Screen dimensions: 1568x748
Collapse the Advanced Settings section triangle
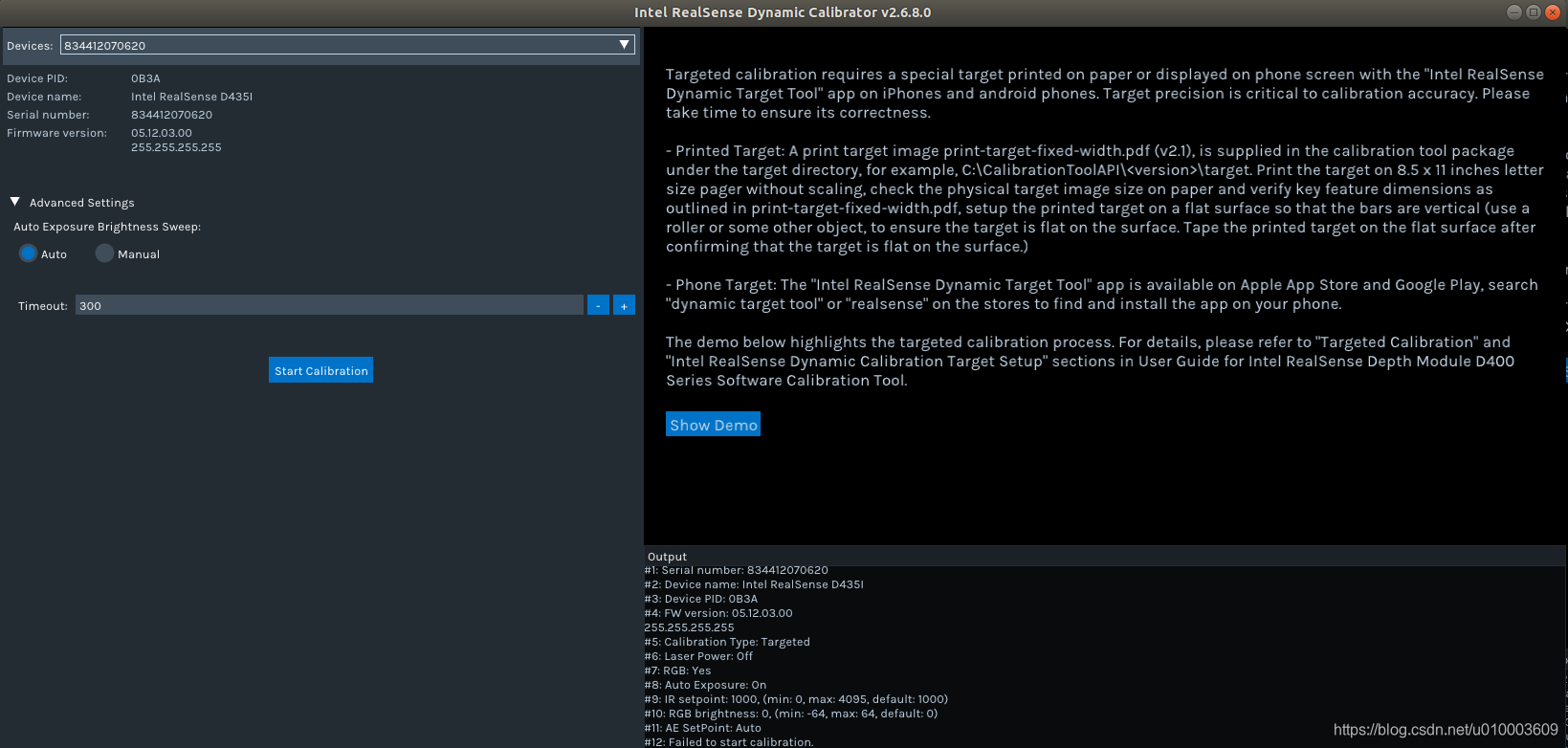tap(15, 202)
